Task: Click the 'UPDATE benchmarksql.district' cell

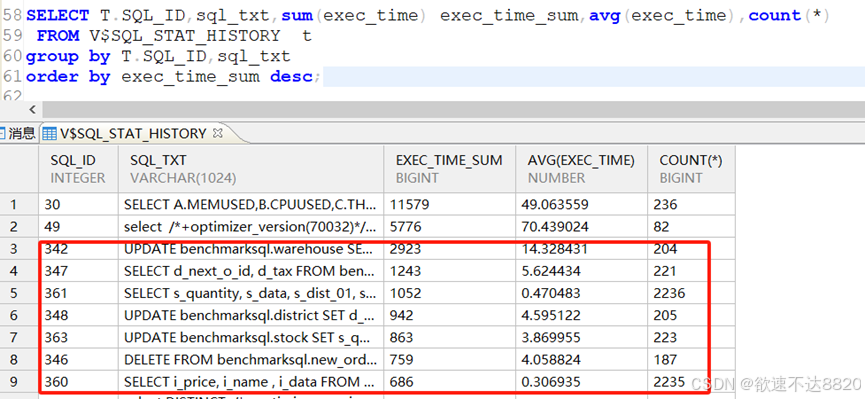Action: (251, 315)
